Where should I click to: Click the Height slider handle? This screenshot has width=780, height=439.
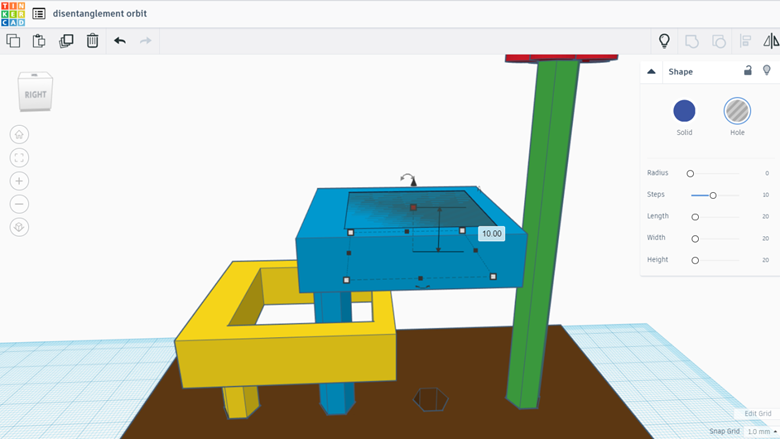pyautogui.click(x=695, y=260)
